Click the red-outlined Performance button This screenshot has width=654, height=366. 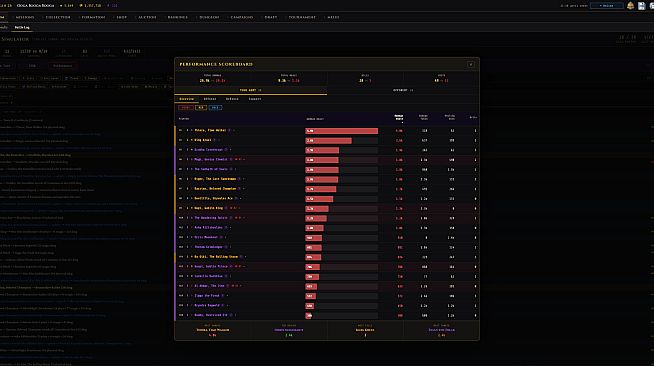(x=63, y=65)
